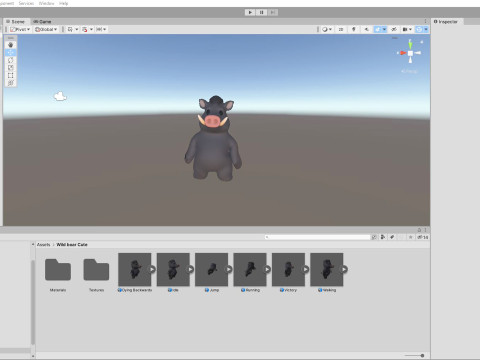Toggle scene audio icon

[367, 29]
